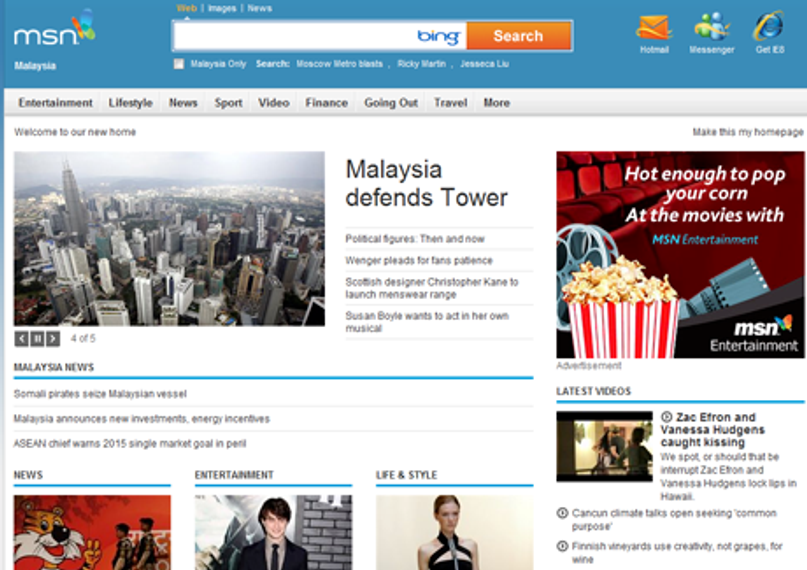This screenshot has height=570, width=807.
Task: Click Welcome to our new home link
Action: pyautogui.click(x=75, y=132)
